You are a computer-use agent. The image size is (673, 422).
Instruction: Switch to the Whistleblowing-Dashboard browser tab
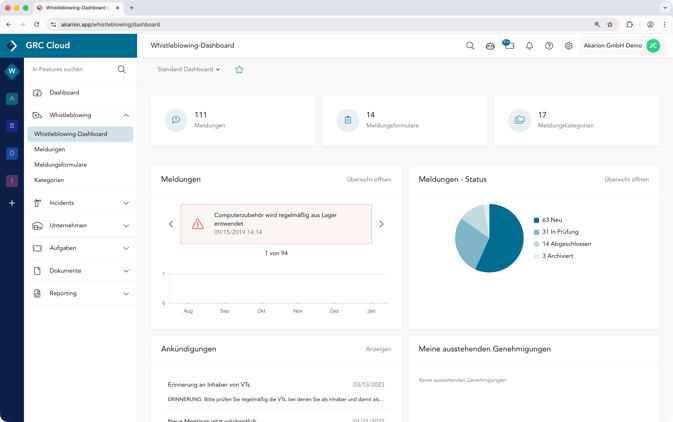coord(76,8)
